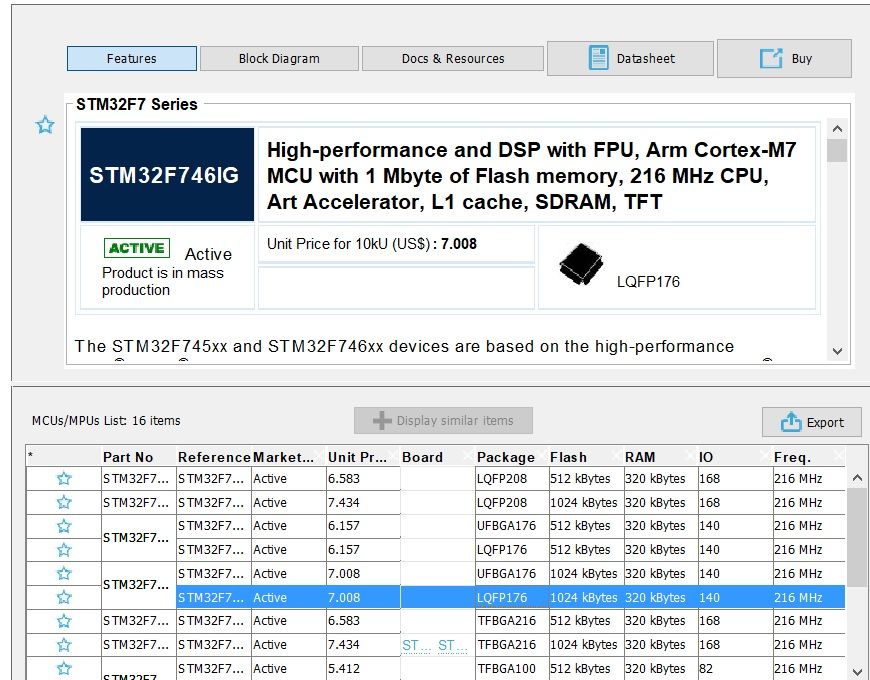This screenshot has height=680, width=870.
Task: Click the 1024 kBytes cell in the TFBGA216 row
Action: [586, 645]
